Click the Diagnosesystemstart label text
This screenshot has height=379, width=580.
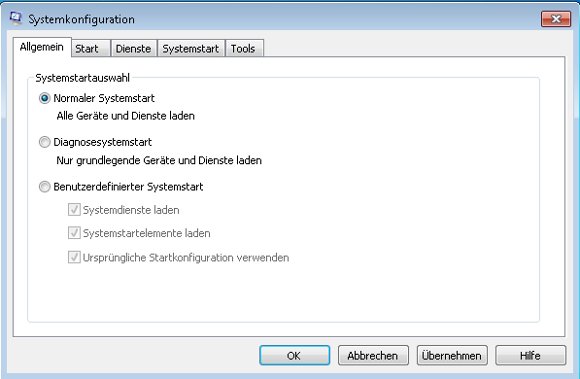[102, 142]
